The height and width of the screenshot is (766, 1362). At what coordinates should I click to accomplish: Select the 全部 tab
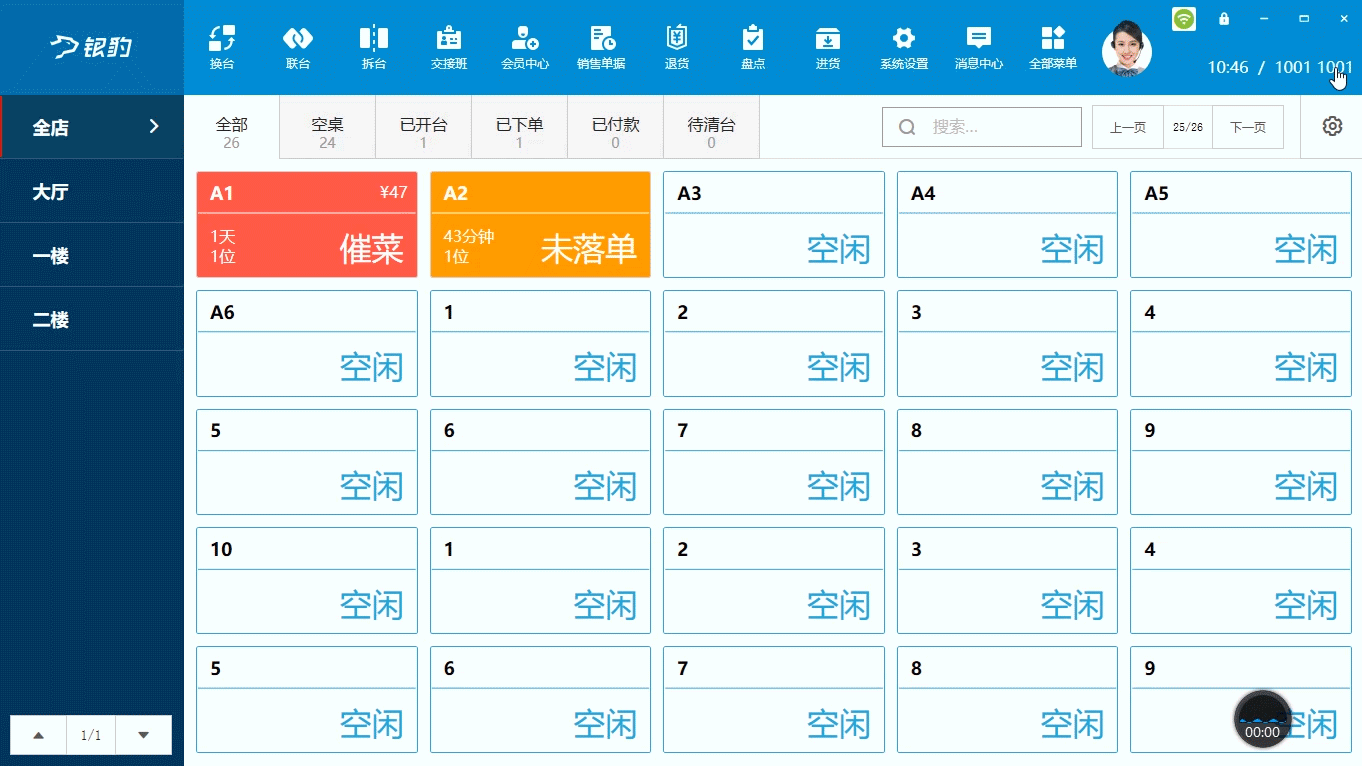tap(232, 127)
